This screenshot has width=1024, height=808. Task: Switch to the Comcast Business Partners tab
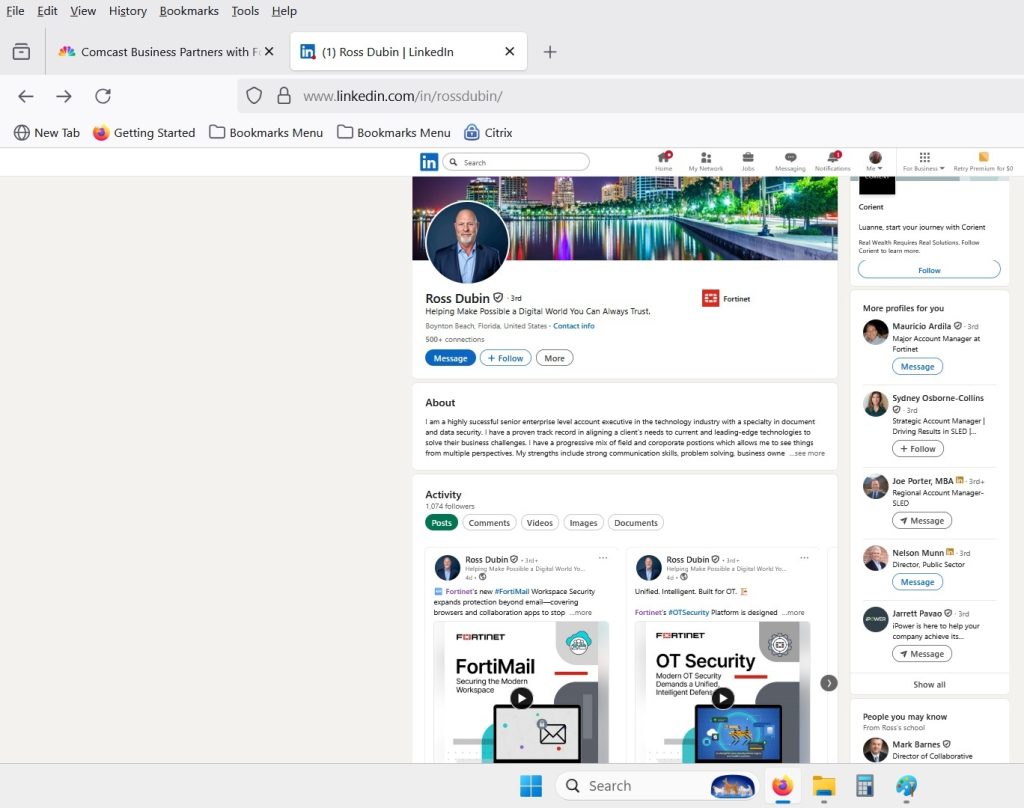click(160, 52)
